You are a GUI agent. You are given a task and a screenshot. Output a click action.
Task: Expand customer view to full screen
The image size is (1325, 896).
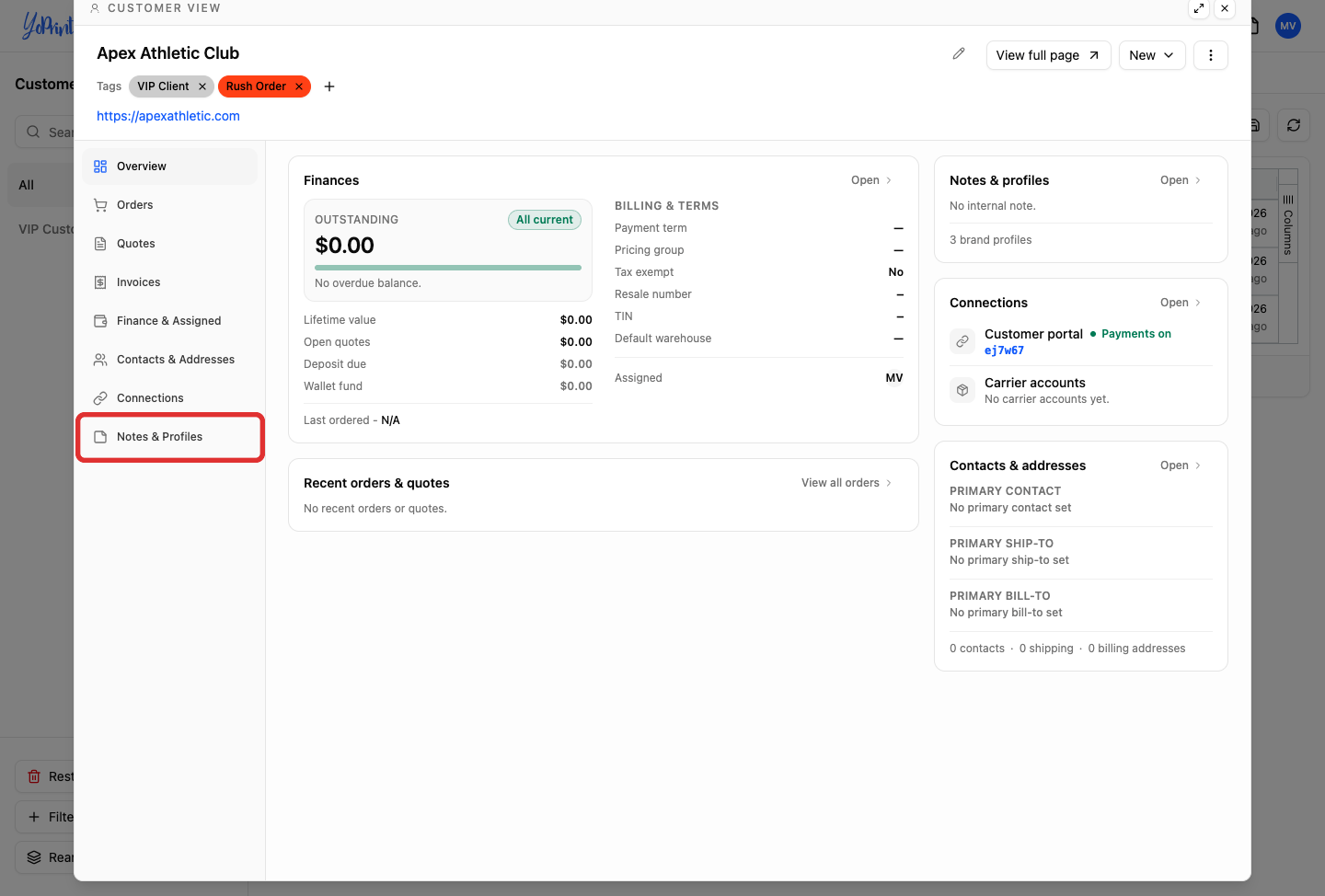[1199, 8]
